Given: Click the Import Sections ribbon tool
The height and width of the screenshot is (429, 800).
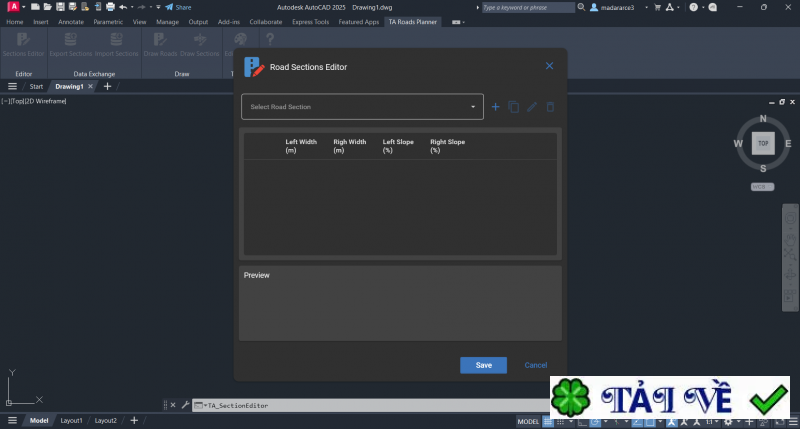Looking at the screenshot, I should 116,44.
